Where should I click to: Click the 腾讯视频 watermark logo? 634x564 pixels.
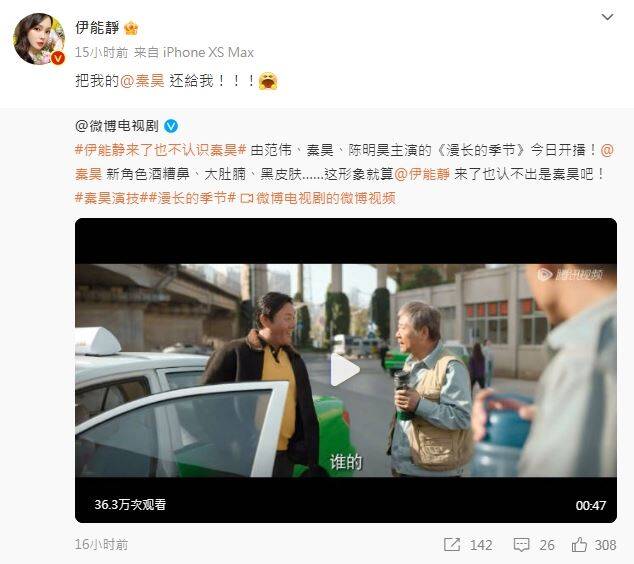[571, 275]
